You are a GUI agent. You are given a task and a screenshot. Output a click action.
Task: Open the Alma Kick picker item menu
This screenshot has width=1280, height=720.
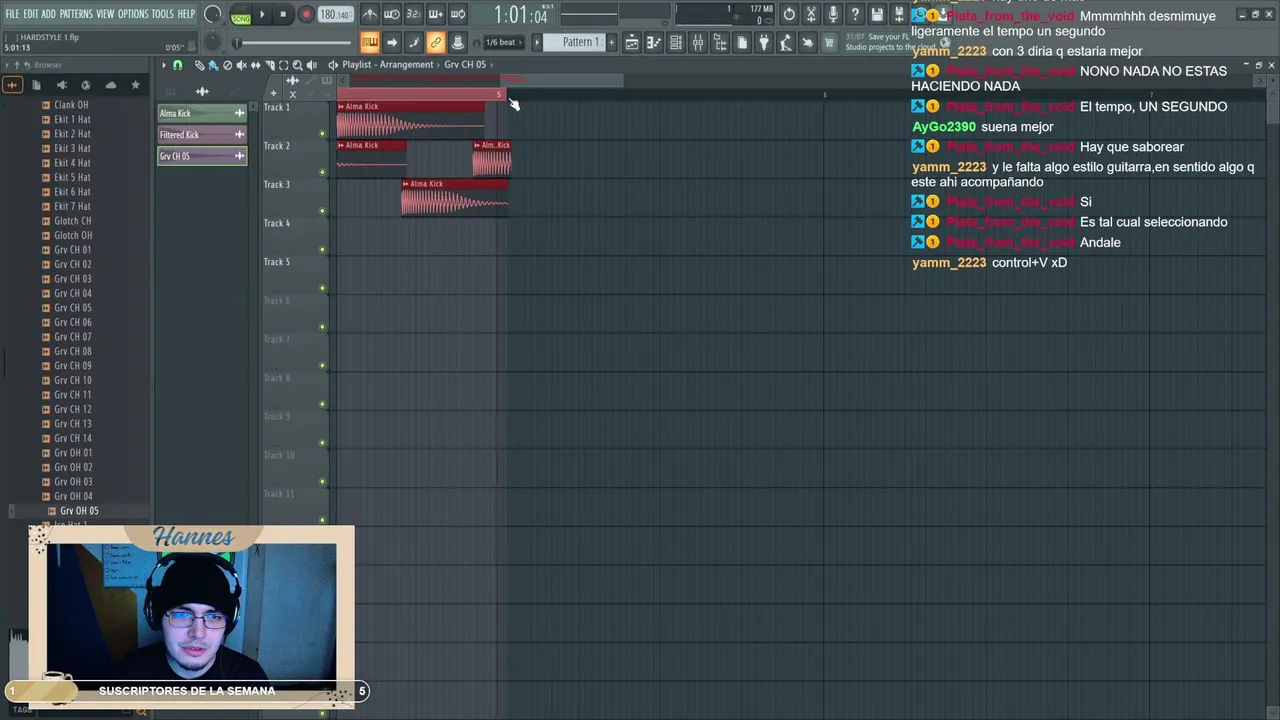click(x=239, y=113)
